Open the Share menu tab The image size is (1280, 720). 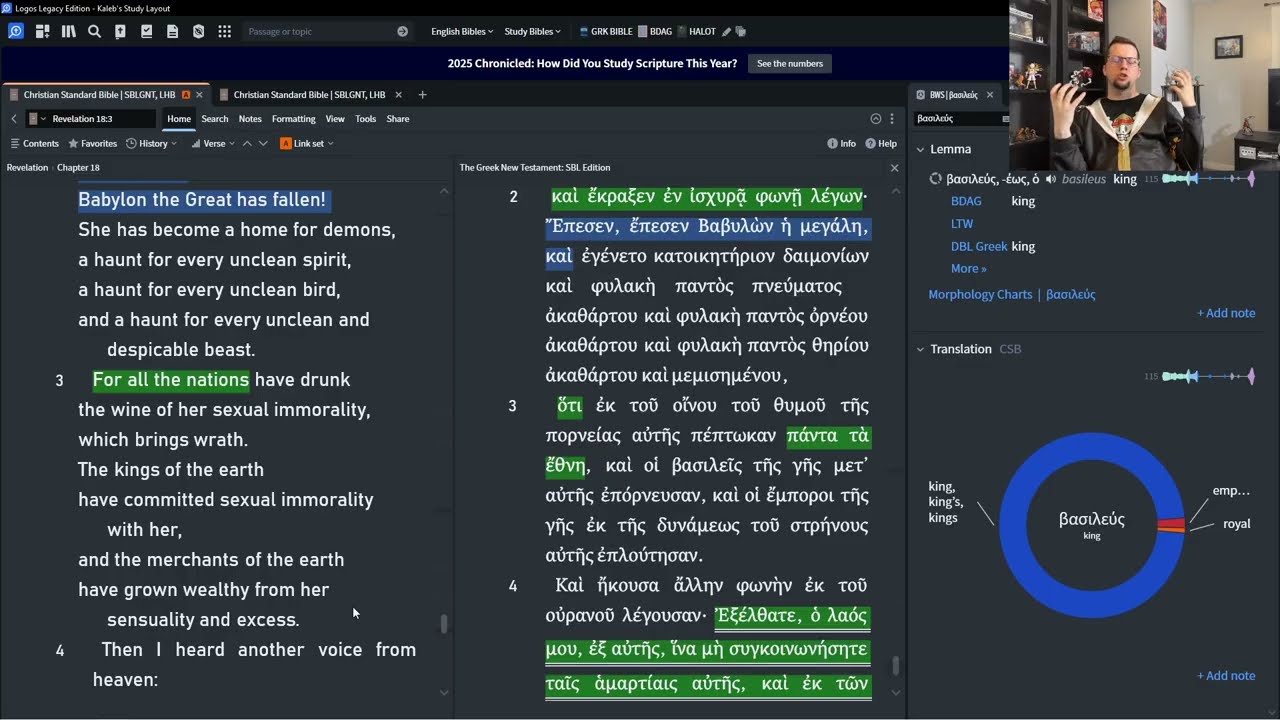tap(398, 119)
